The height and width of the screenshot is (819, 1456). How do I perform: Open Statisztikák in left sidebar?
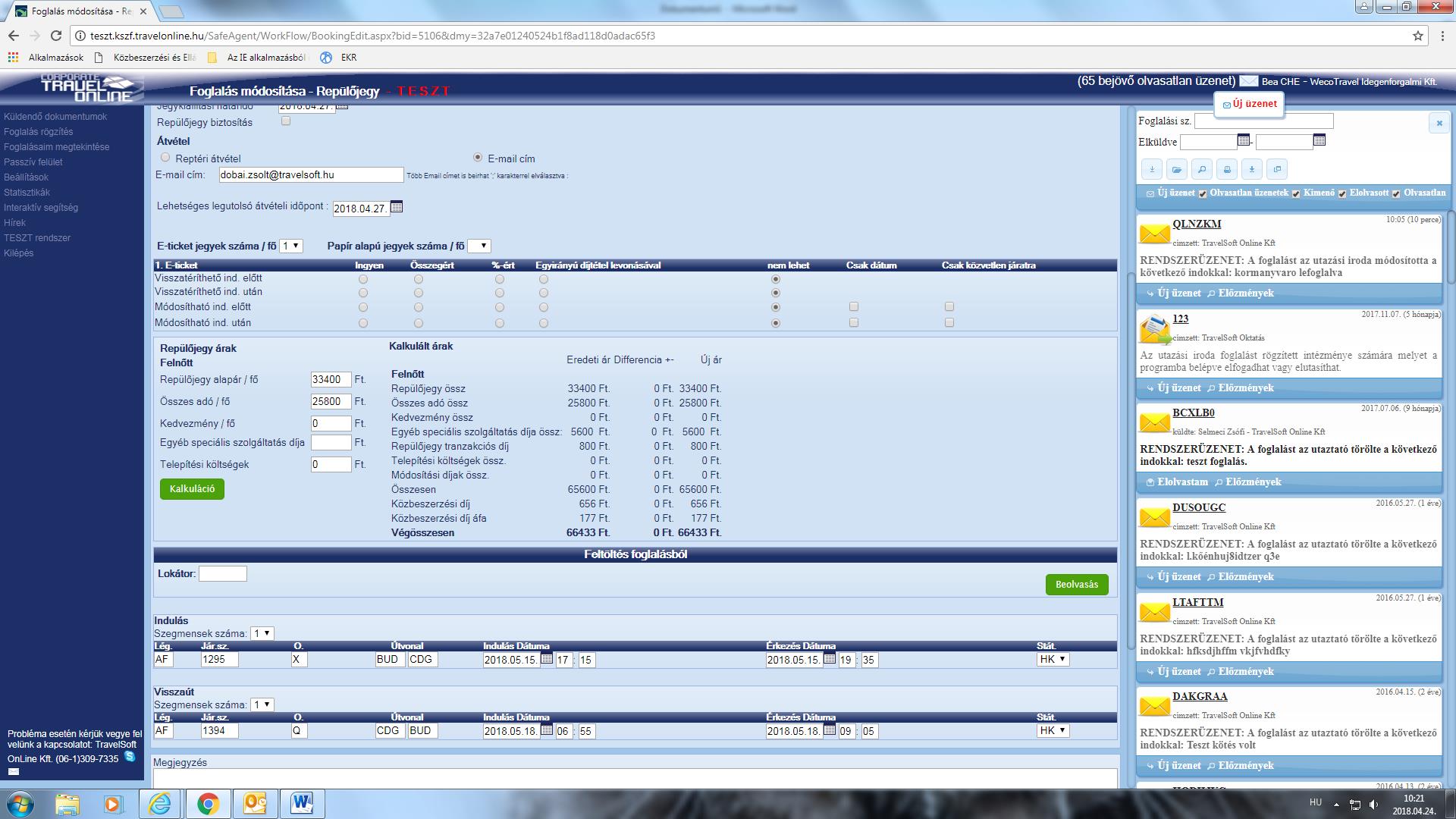pos(27,193)
